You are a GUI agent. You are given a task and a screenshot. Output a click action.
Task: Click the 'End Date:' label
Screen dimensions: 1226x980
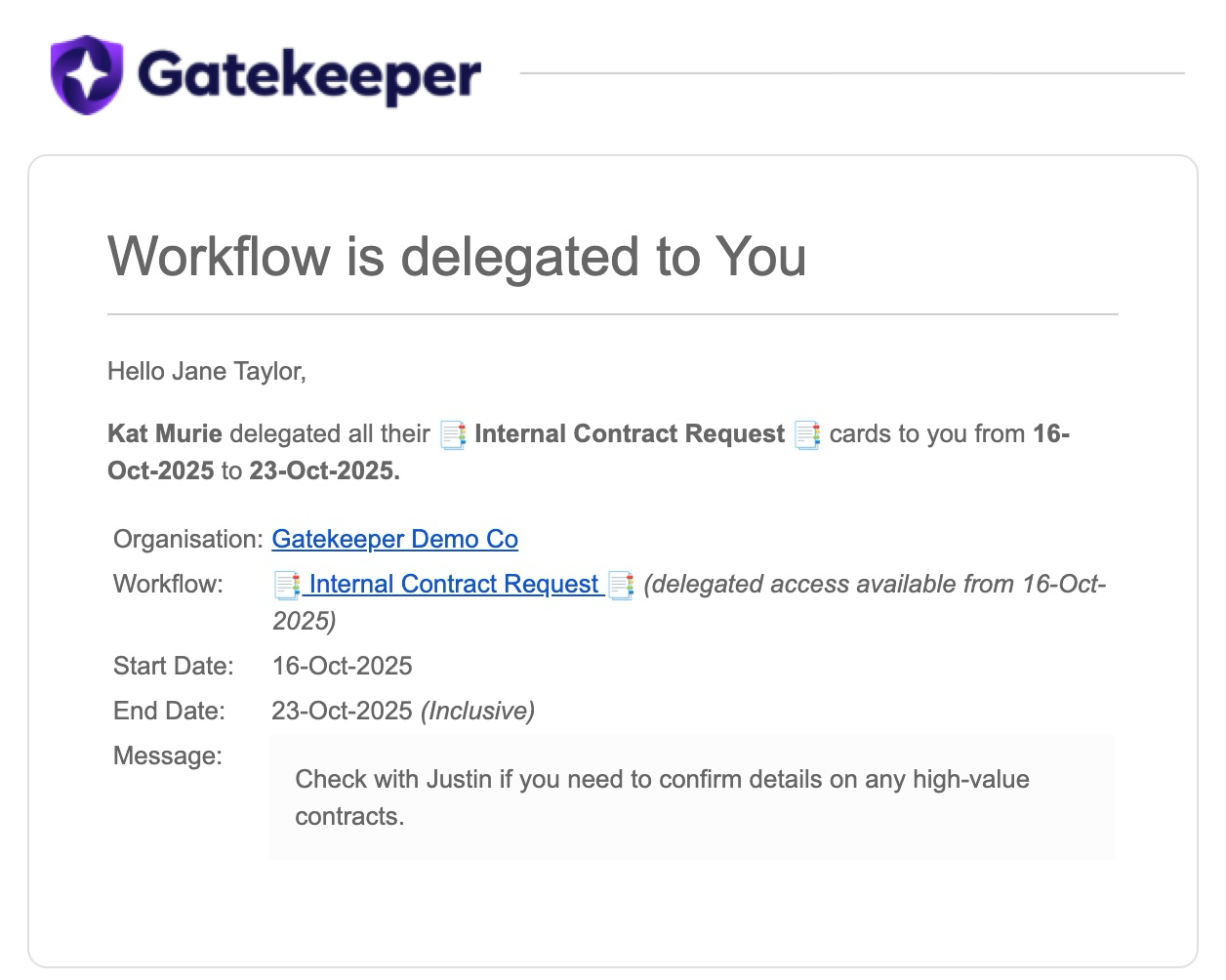(169, 711)
